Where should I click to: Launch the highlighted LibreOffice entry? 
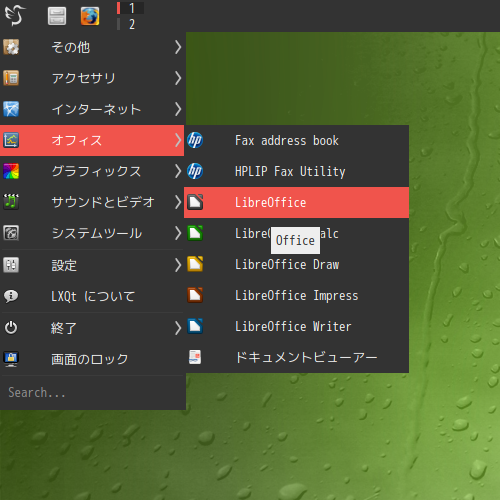click(x=296, y=202)
